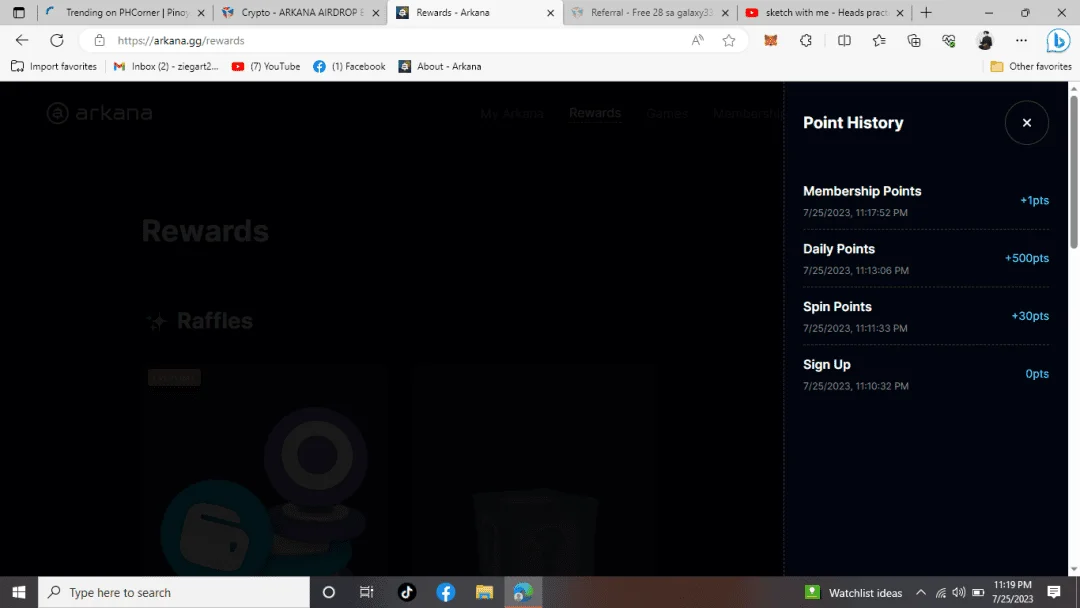Open Read Aloud in address bar
Image resolution: width=1080 pixels, height=608 pixels.
coord(698,41)
